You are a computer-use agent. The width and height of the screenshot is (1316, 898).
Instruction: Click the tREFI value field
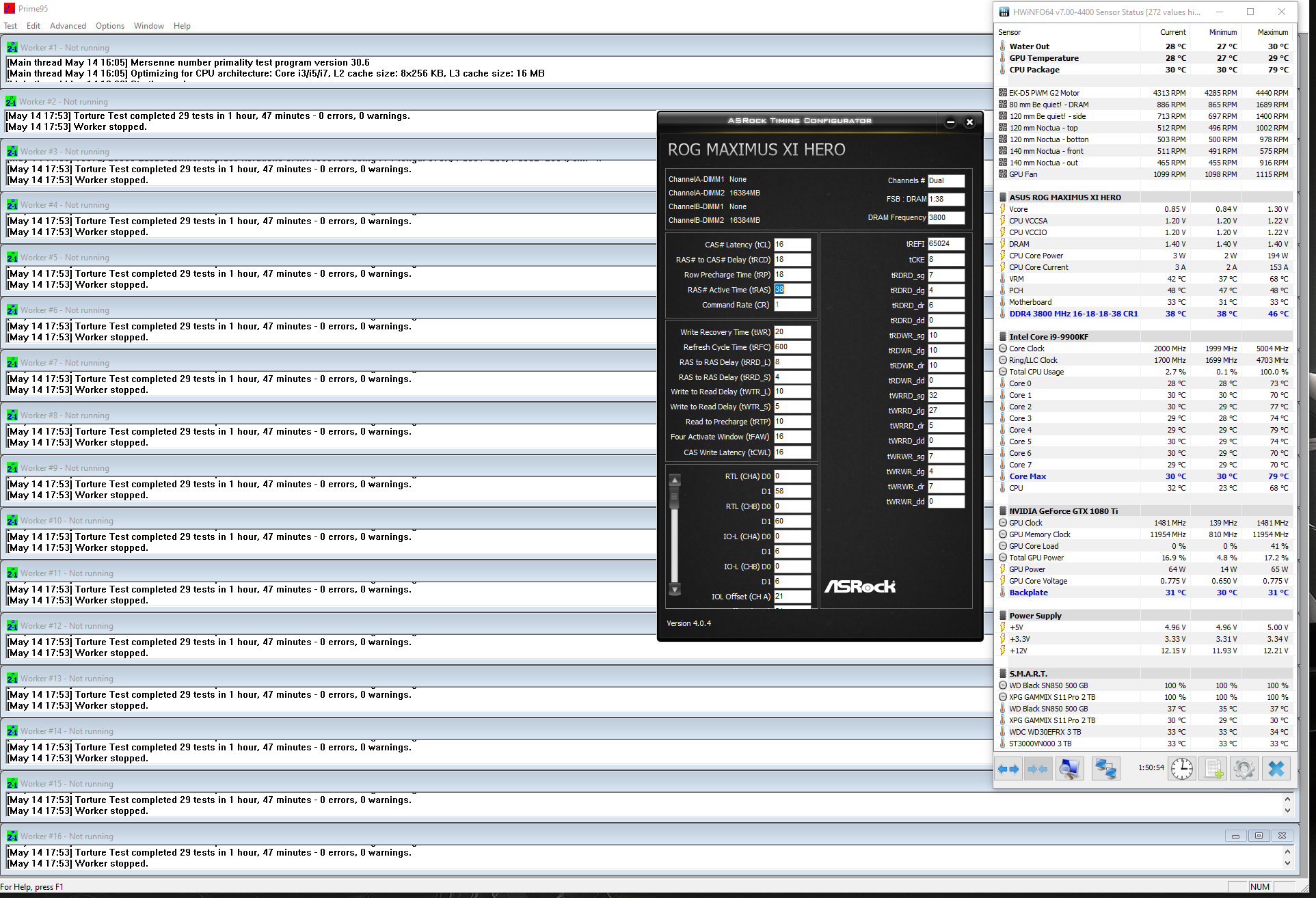click(945, 243)
